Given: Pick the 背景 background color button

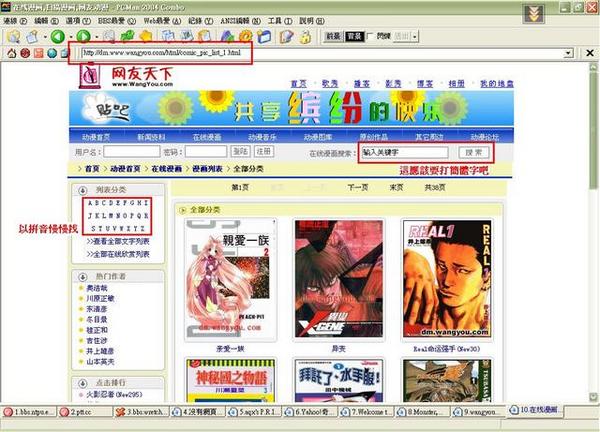Looking at the screenshot, I should pyautogui.click(x=354, y=36).
